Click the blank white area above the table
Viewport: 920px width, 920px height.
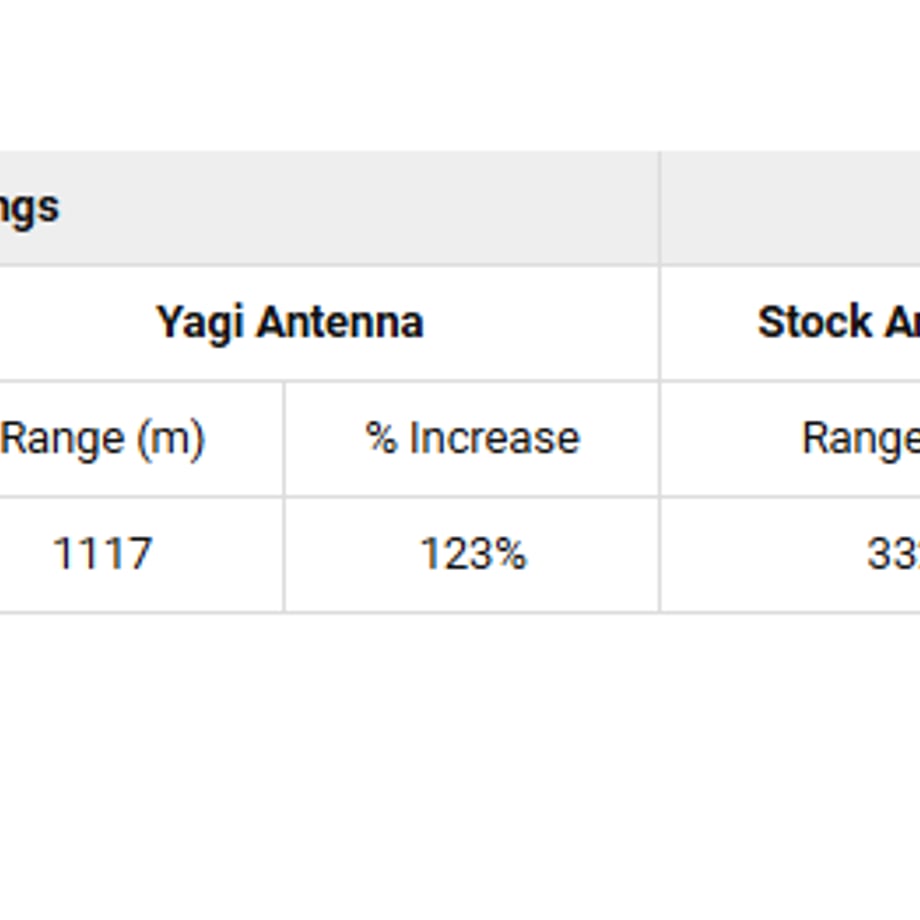[x=460, y=75]
